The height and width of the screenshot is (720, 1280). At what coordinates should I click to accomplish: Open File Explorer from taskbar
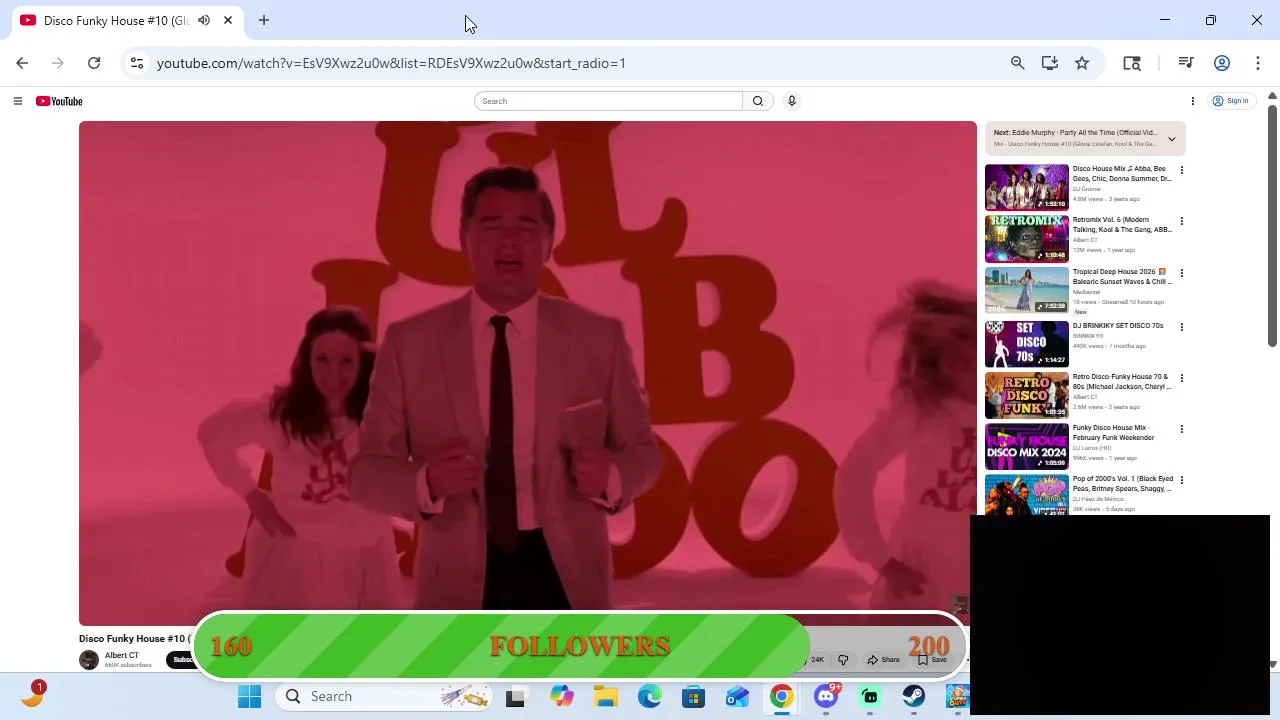click(605, 696)
